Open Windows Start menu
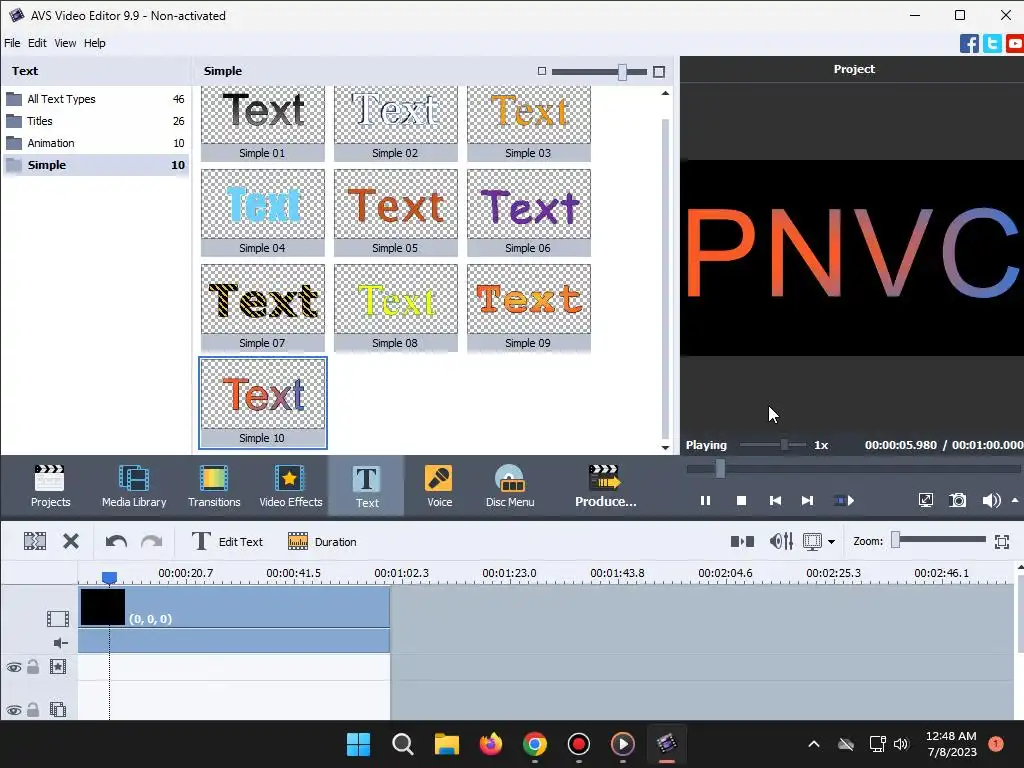Image resolution: width=1024 pixels, height=768 pixels. click(x=358, y=744)
